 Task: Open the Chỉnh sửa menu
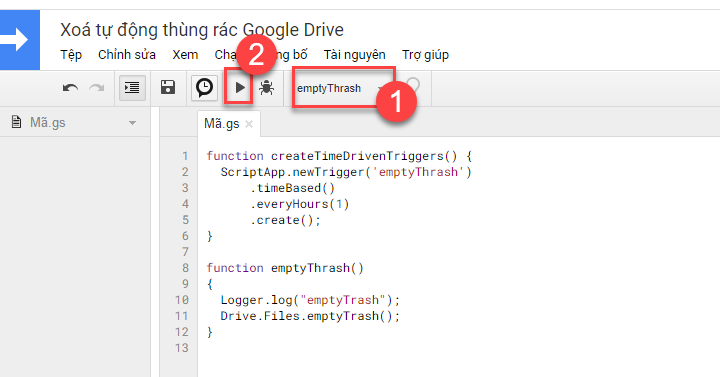click(127, 55)
